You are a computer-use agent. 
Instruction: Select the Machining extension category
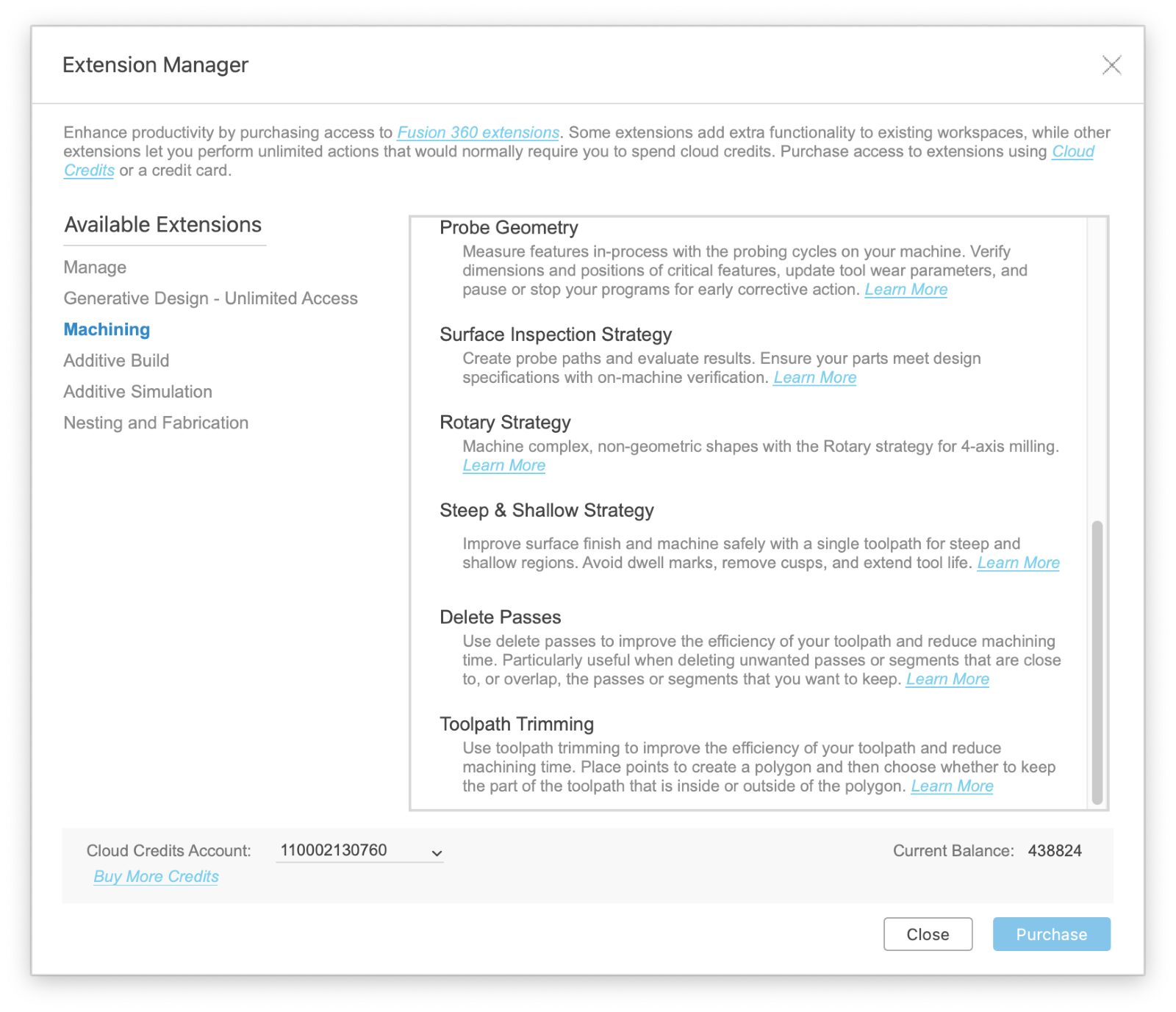coord(107,330)
